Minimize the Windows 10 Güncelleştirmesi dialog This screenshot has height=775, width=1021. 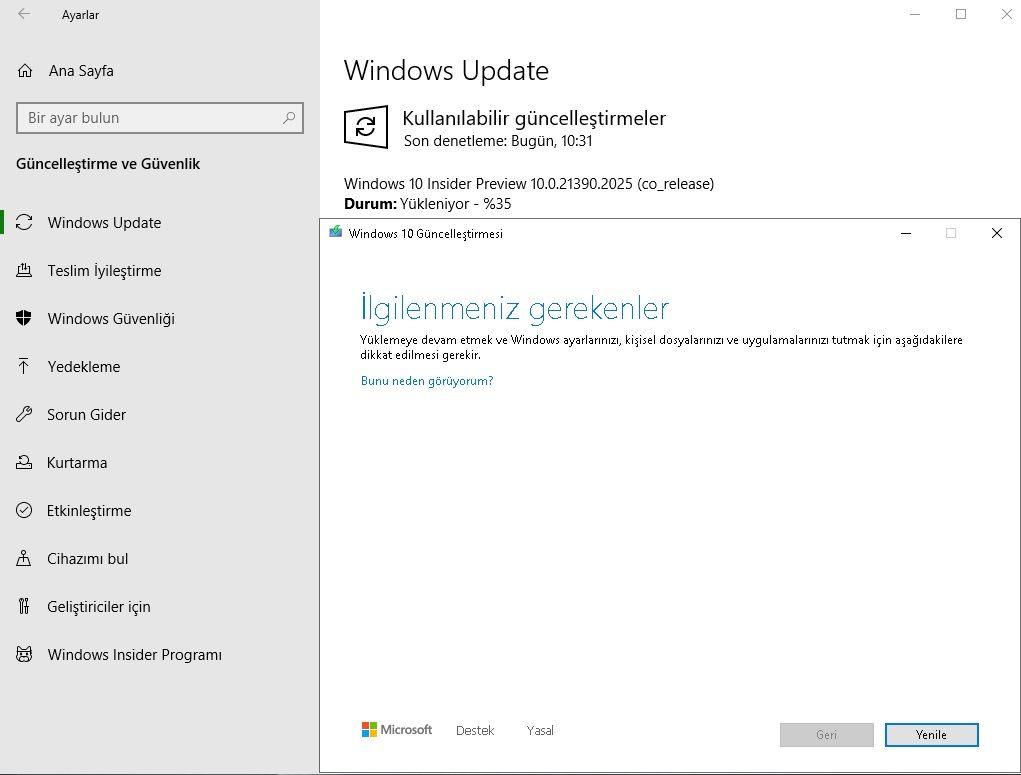click(906, 233)
